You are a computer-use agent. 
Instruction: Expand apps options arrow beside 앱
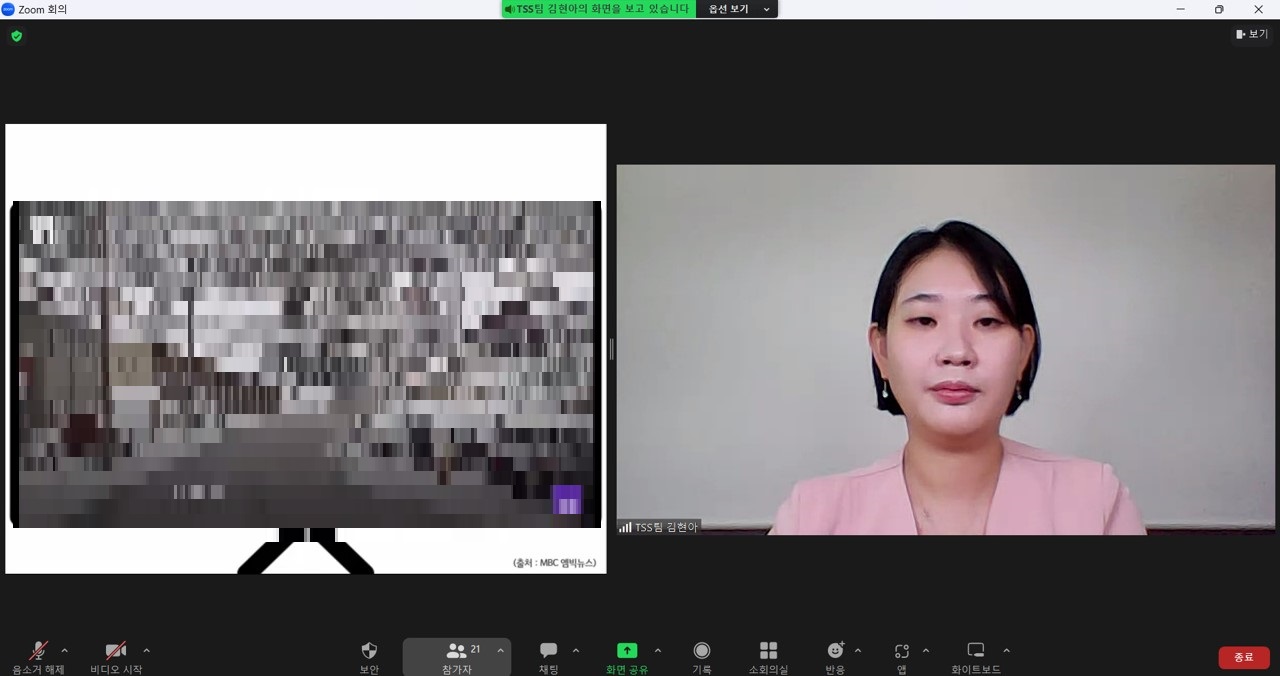[x=925, y=651]
